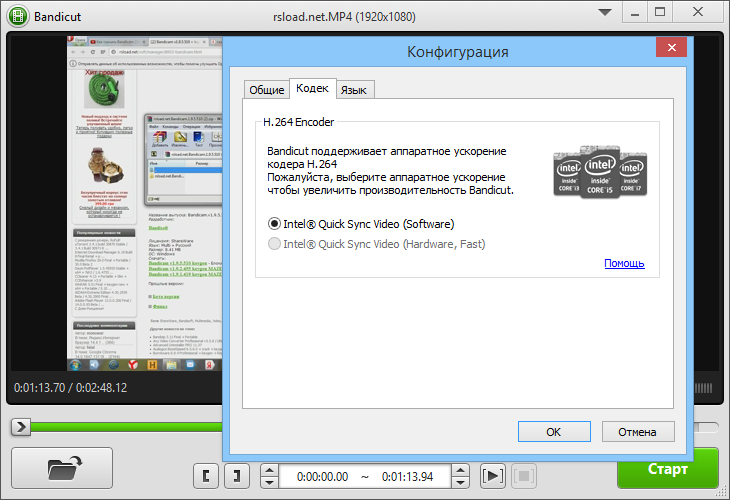Stop the segment playback

click(x=524, y=476)
